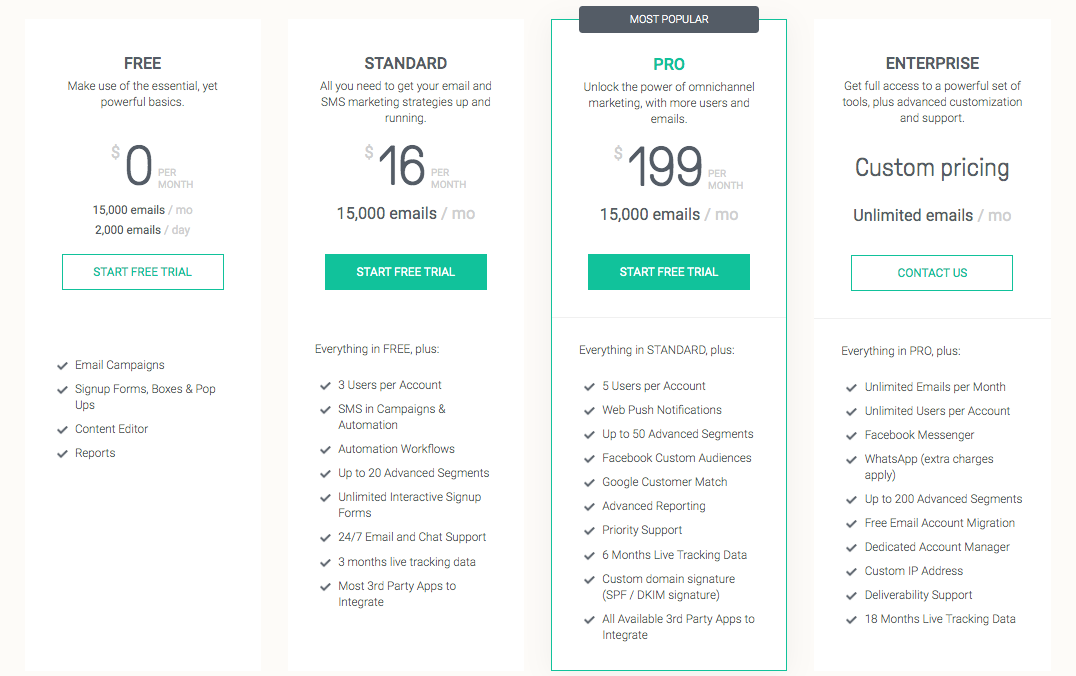1076x676 pixels.
Task: Select the PRO plan title
Action: 668,64
